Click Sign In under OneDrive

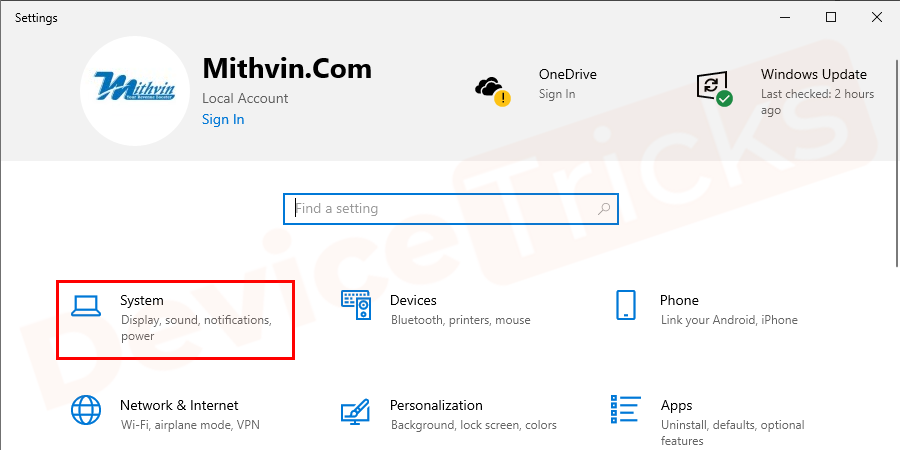click(x=557, y=94)
